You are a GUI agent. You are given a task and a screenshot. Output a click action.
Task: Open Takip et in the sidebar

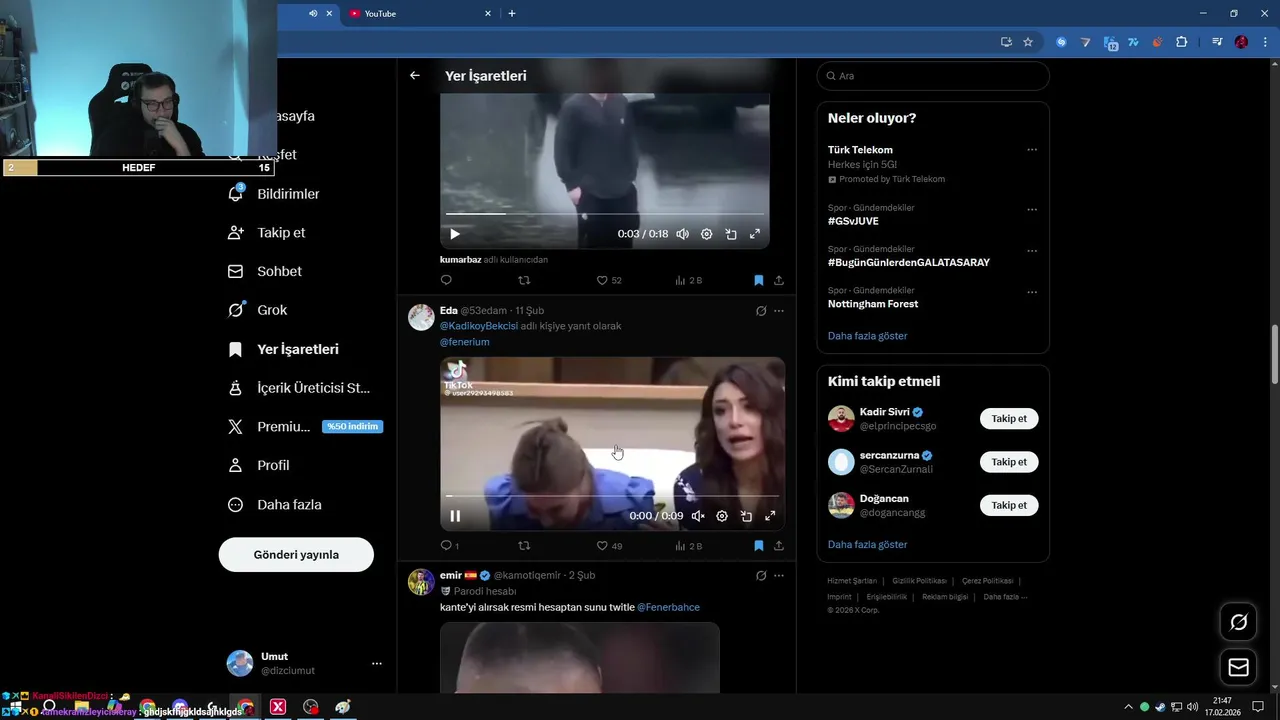click(x=267, y=232)
